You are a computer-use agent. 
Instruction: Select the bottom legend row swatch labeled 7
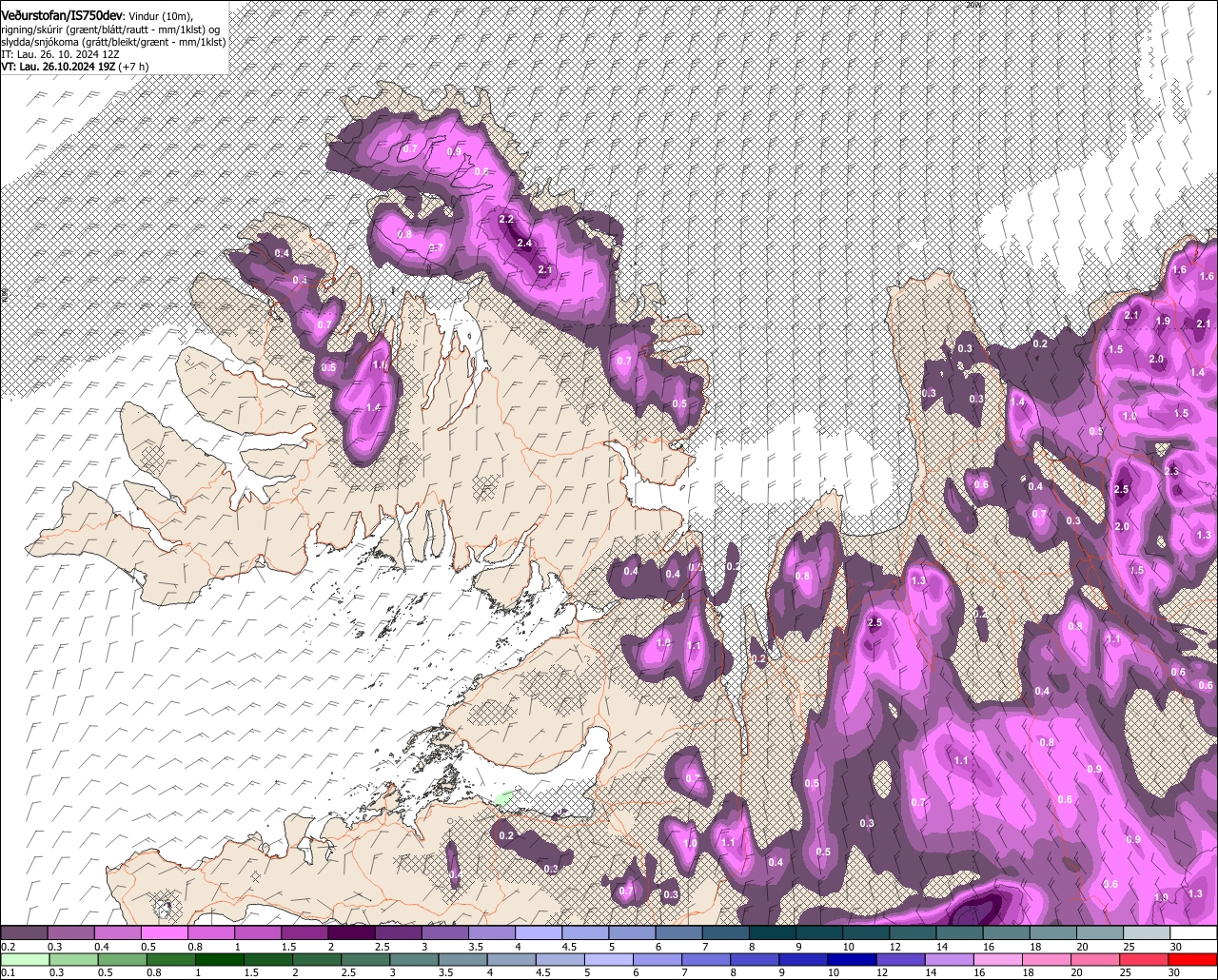coord(706,959)
